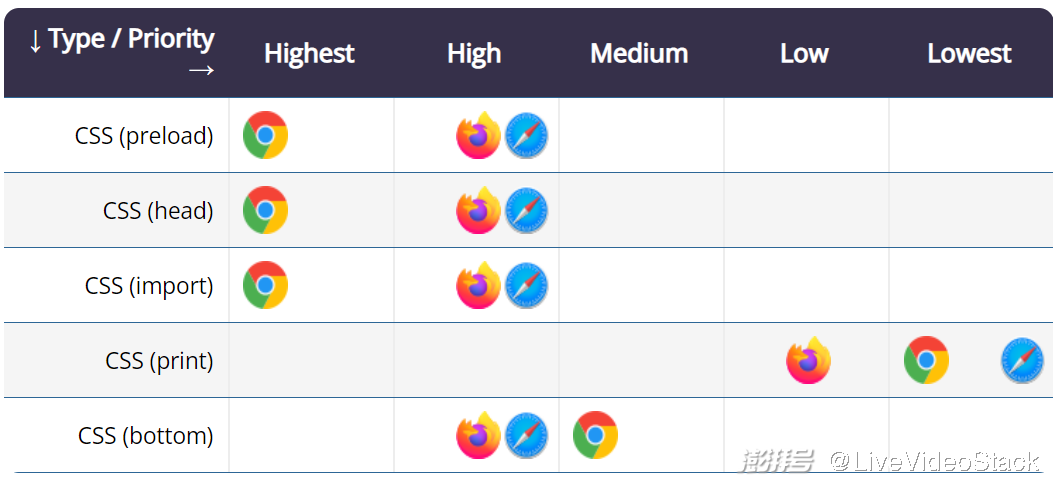
Task: Click Firefox icon in CSS (print) row
Action: click(x=808, y=361)
